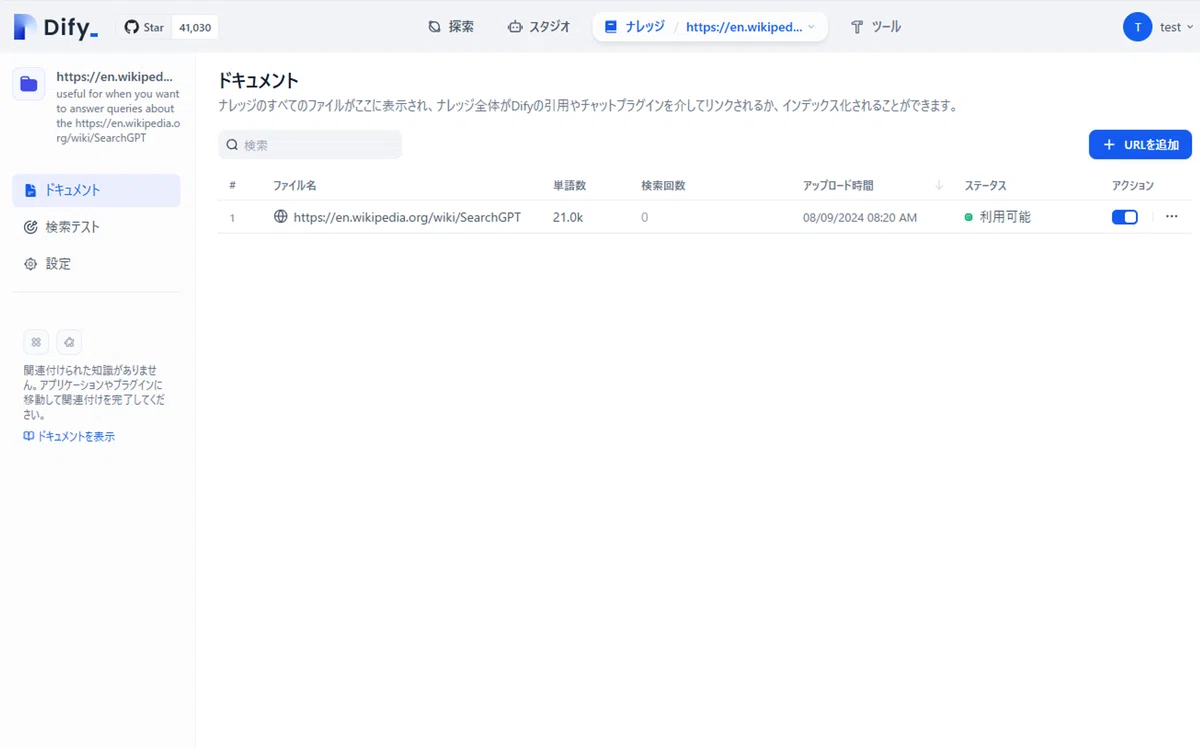The width and height of the screenshot is (1200, 749).
Task: Click the blue knowledge folder icon
Action: (29, 84)
